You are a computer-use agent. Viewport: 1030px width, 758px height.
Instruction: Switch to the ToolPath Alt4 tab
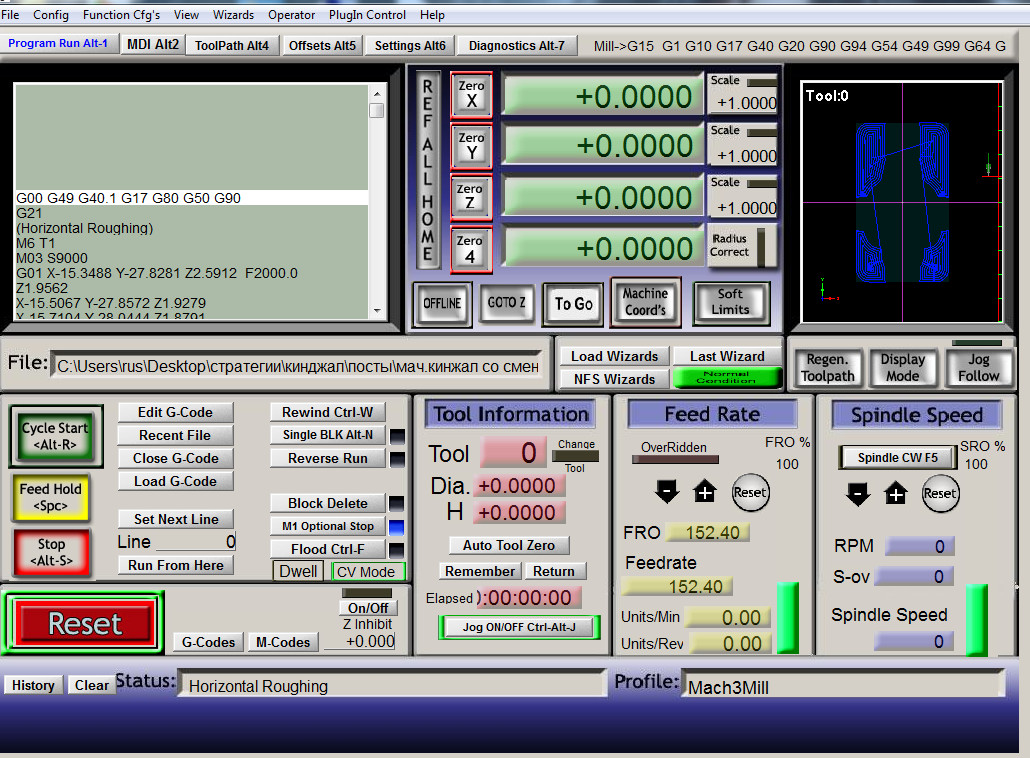(x=231, y=45)
